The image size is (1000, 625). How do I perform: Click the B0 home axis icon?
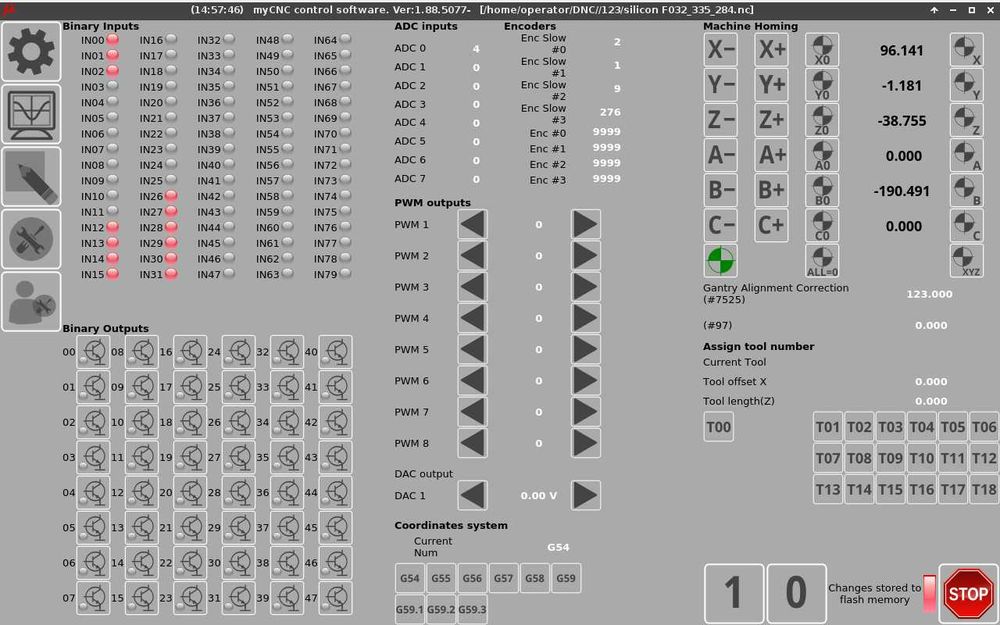click(x=822, y=190)
